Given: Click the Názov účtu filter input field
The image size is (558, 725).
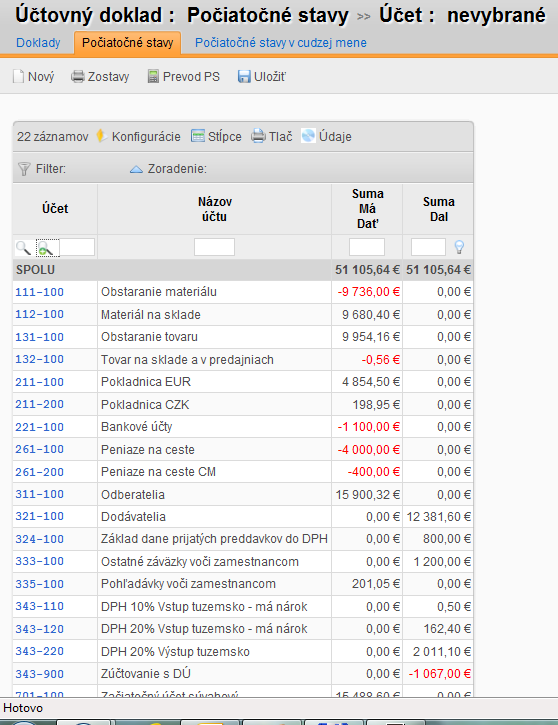Looking at the screenshot, I should click(215, 247).
